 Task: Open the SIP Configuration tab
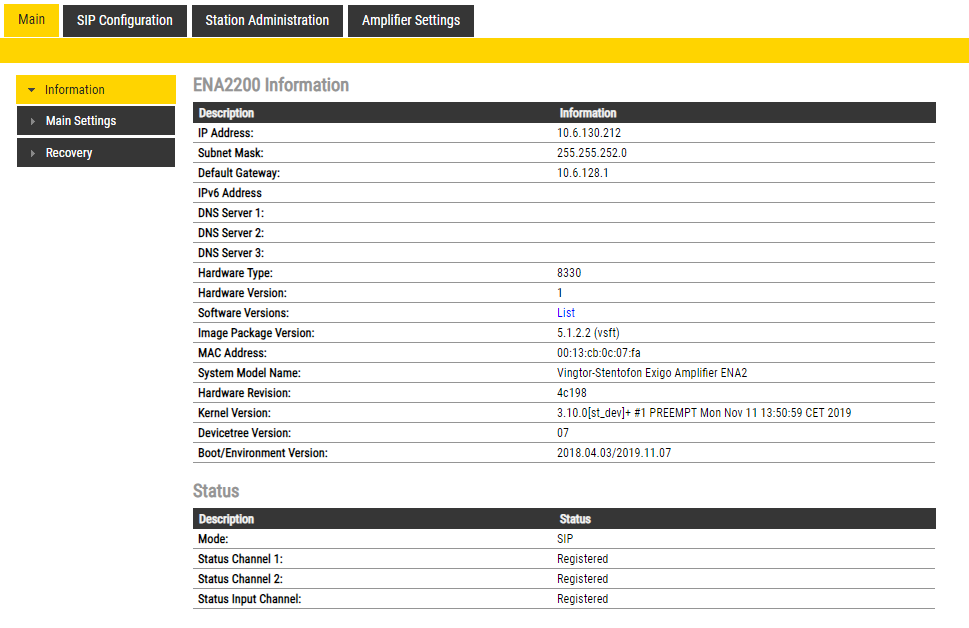(x=125, y=21)
